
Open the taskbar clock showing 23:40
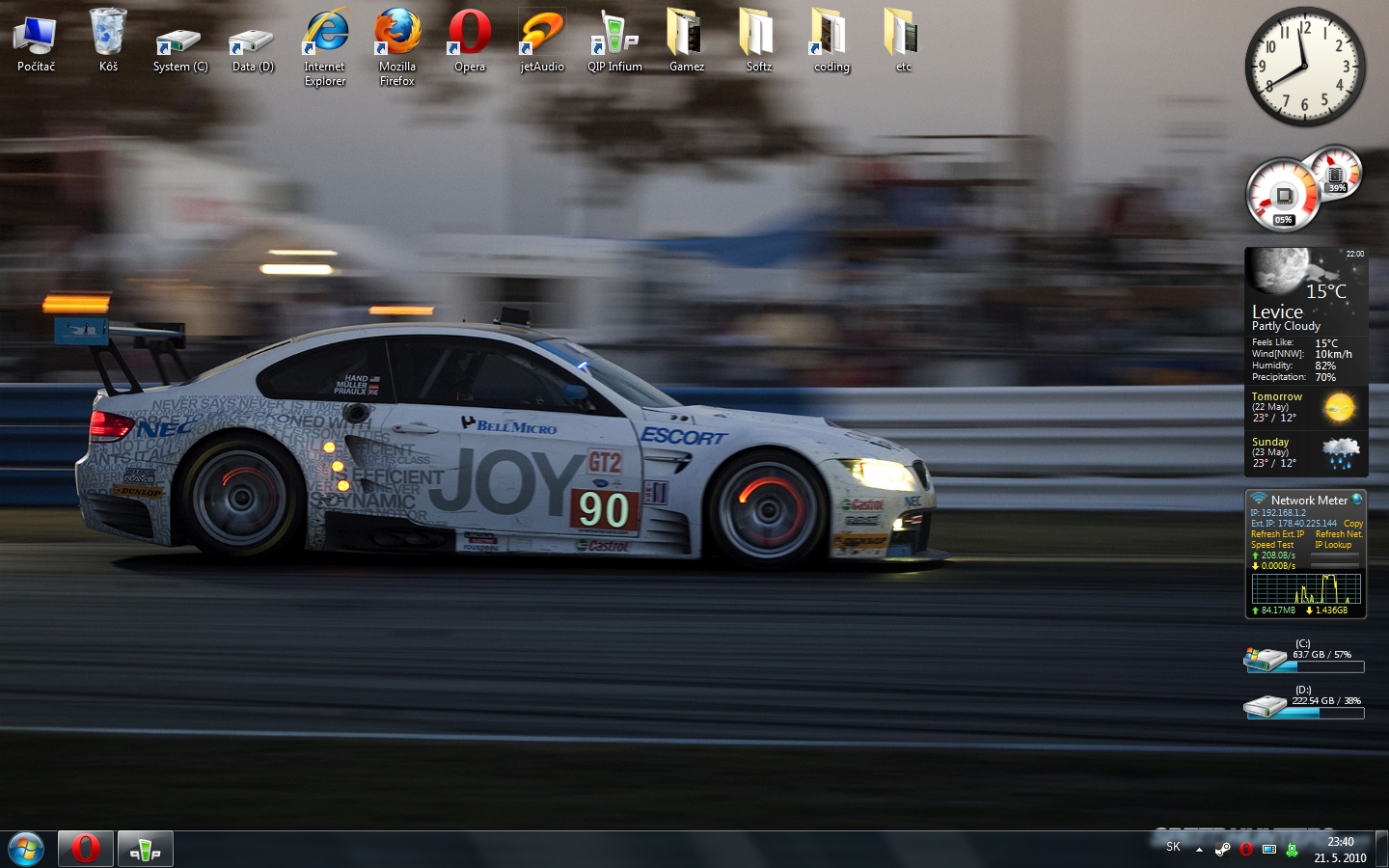click(1340, 850)
